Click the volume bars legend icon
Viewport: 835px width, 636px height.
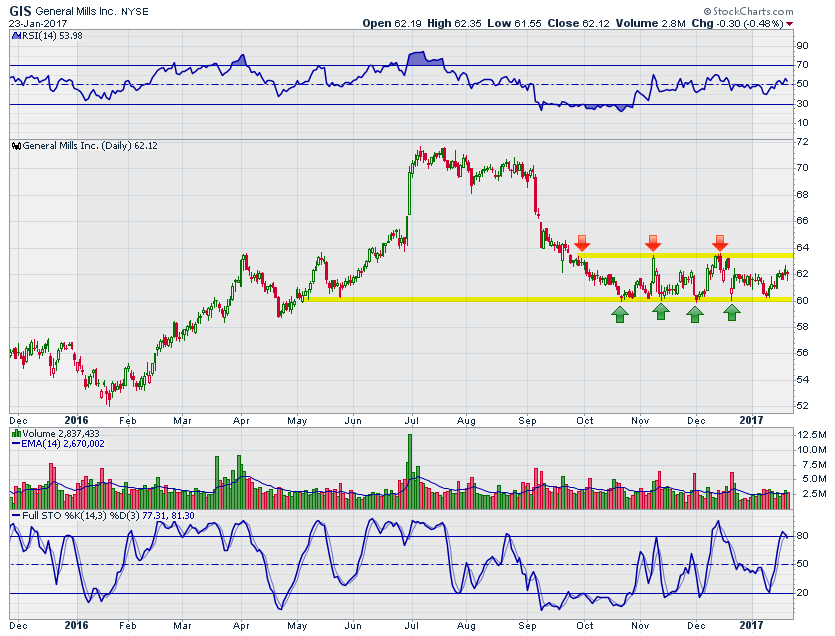click(x=17, y=434)
